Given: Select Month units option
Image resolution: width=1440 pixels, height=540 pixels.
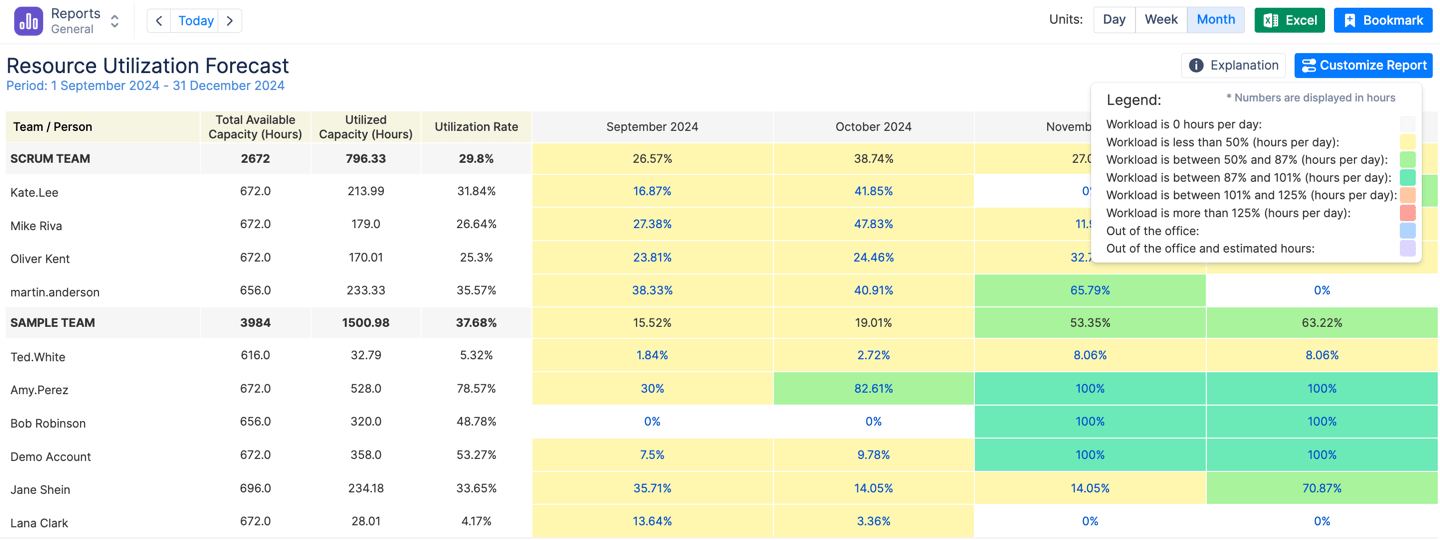Looking at the screenshot, I should click(x=1215, y=20).
